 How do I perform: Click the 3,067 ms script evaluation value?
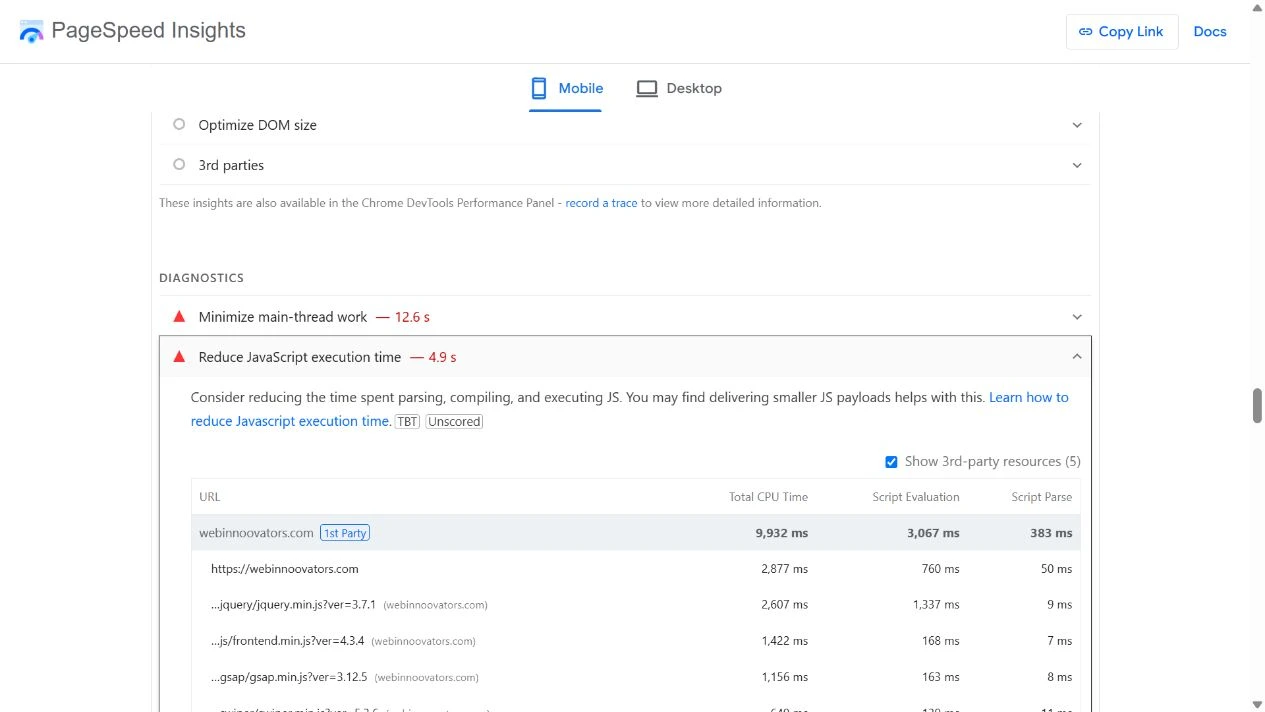932,533
